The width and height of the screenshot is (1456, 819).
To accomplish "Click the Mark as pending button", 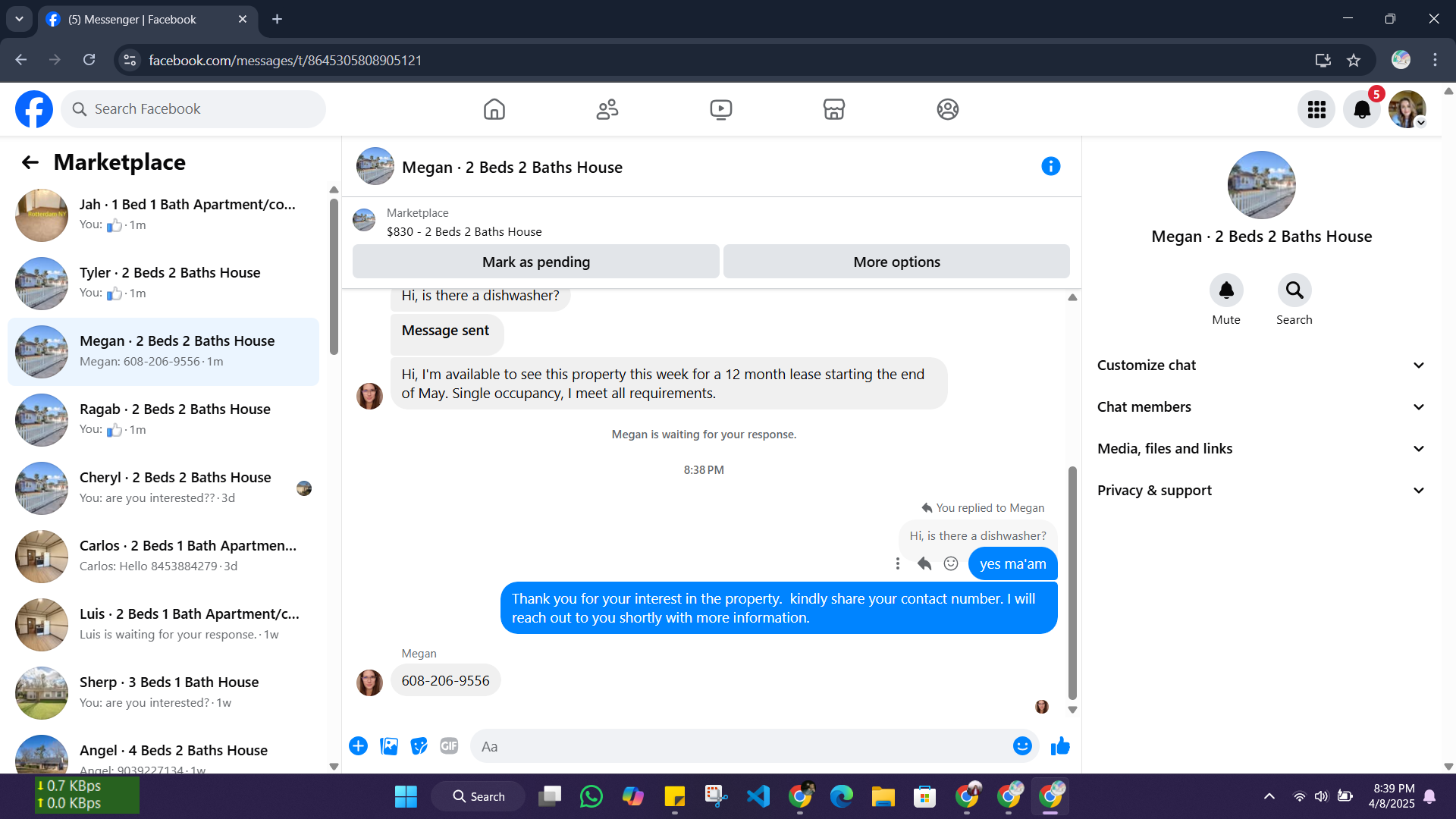I will (535, 262).
